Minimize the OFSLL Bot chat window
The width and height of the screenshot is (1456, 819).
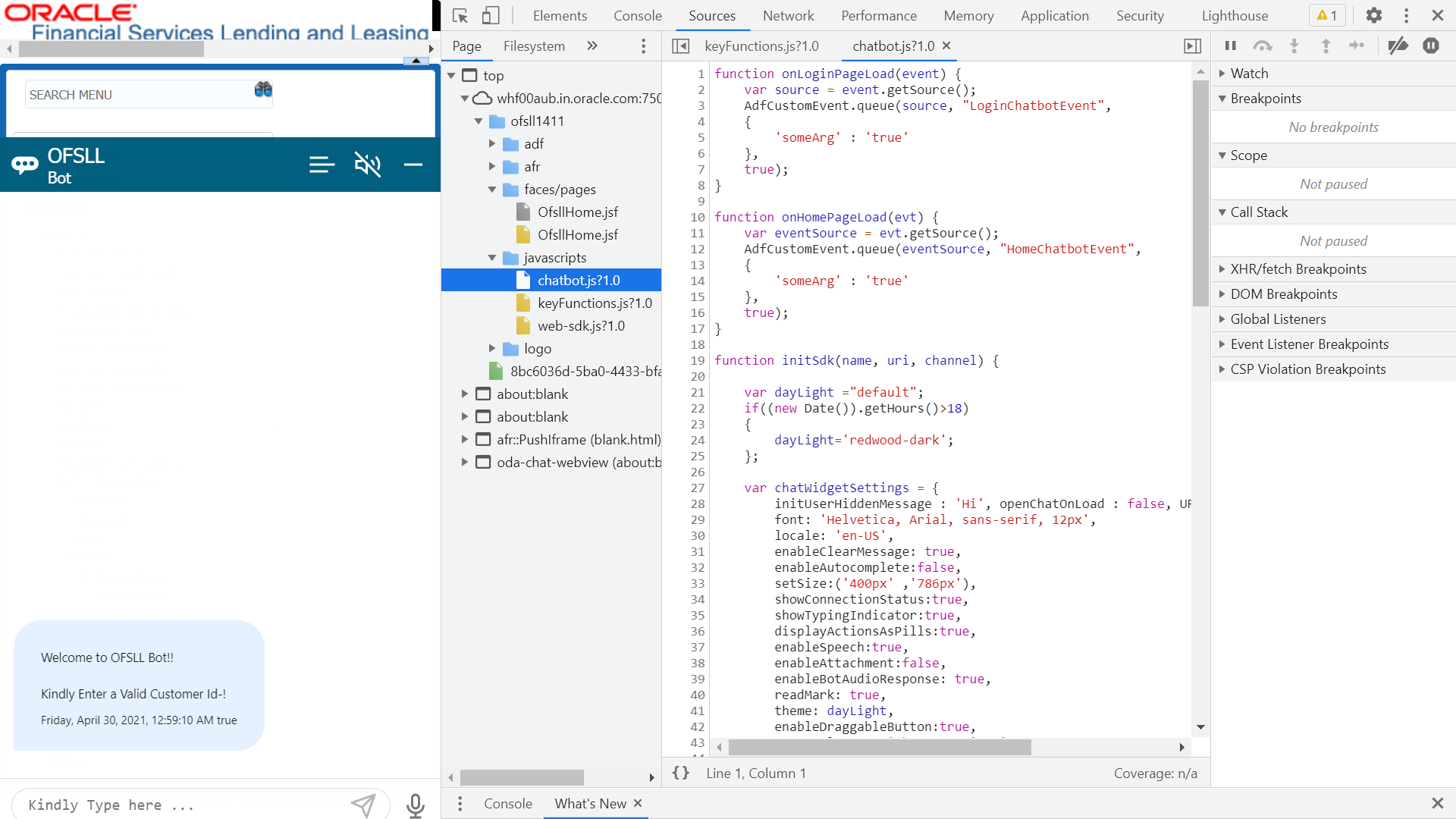tap(413, 165)
